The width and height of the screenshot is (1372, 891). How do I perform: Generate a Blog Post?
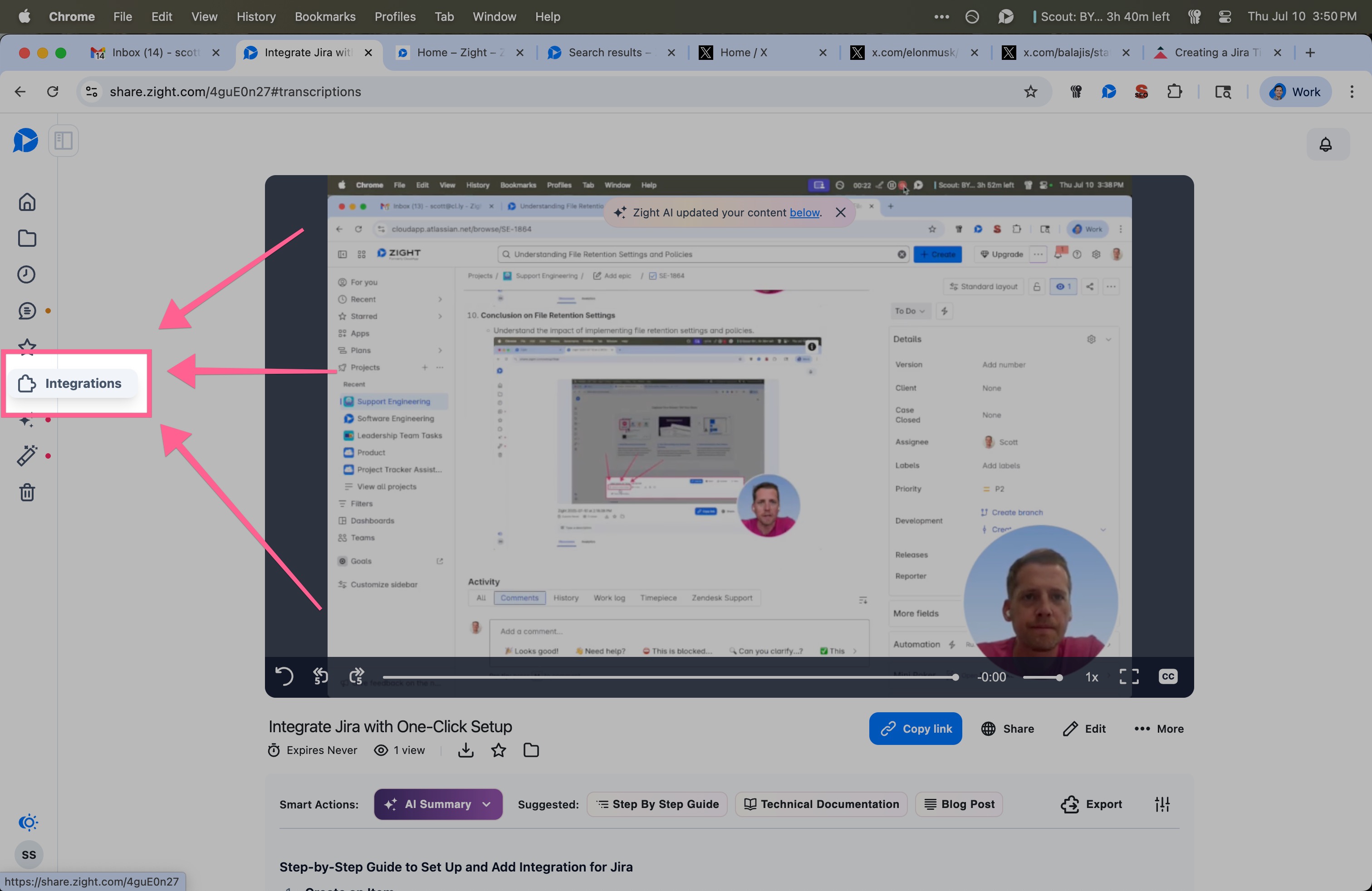pos(959,804)
